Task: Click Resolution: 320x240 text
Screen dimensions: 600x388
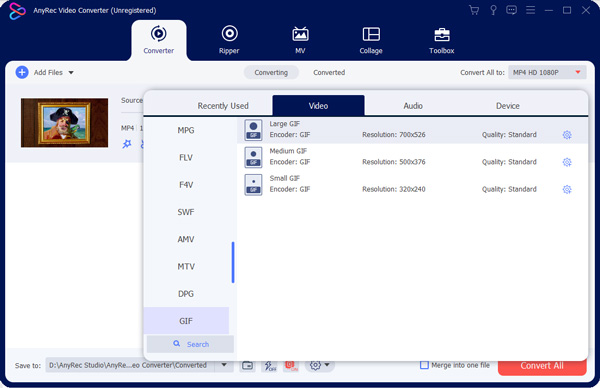Action: 394,189
